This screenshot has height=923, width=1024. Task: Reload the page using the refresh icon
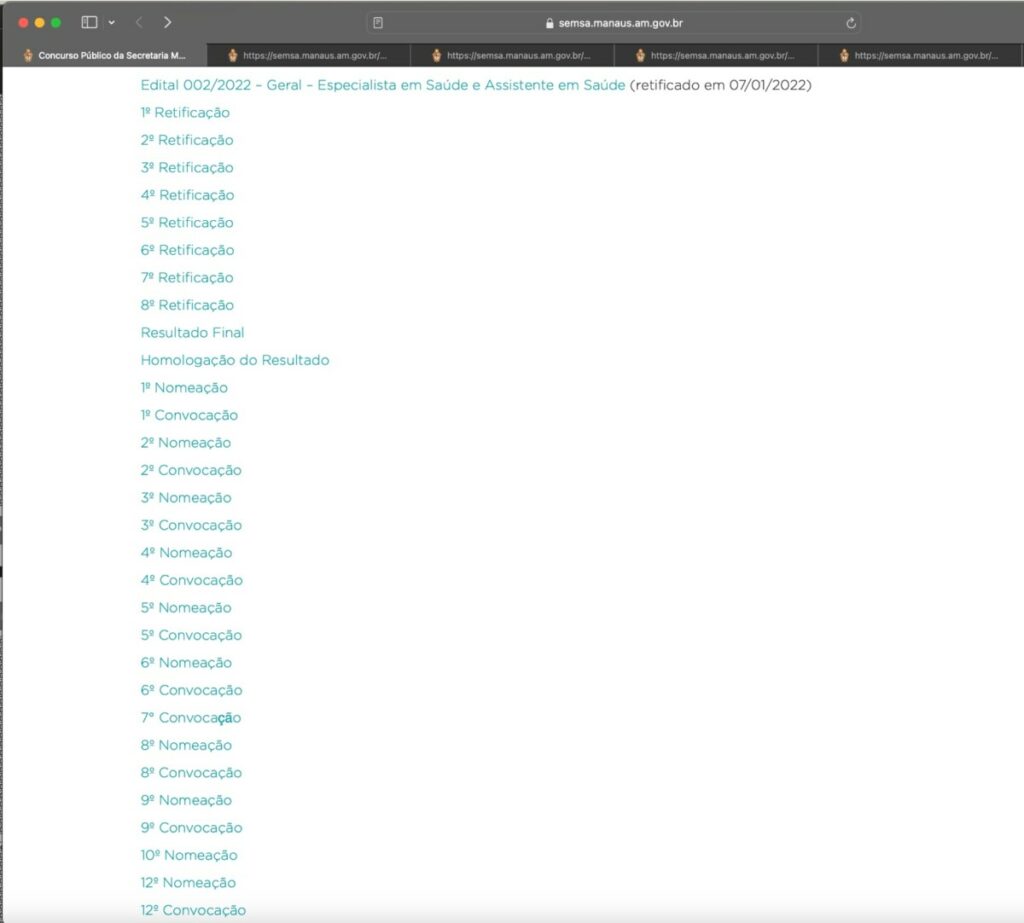pos(851,23)
